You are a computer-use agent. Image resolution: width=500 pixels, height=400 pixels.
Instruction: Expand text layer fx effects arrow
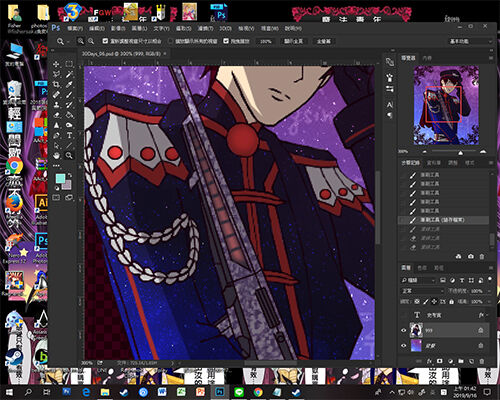click(x=487, y=315)
